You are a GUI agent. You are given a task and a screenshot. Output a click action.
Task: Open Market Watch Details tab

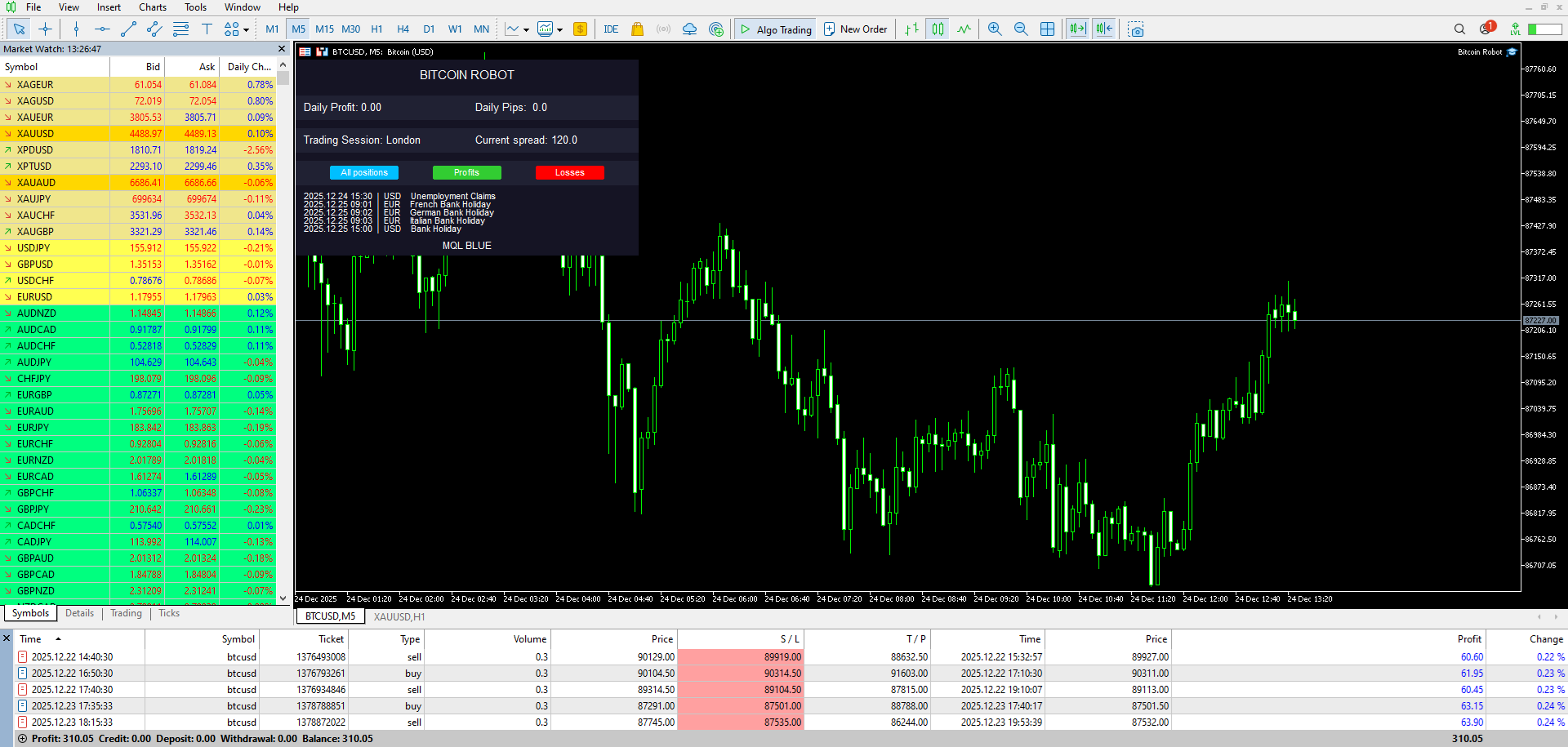[x=79, y=613]
